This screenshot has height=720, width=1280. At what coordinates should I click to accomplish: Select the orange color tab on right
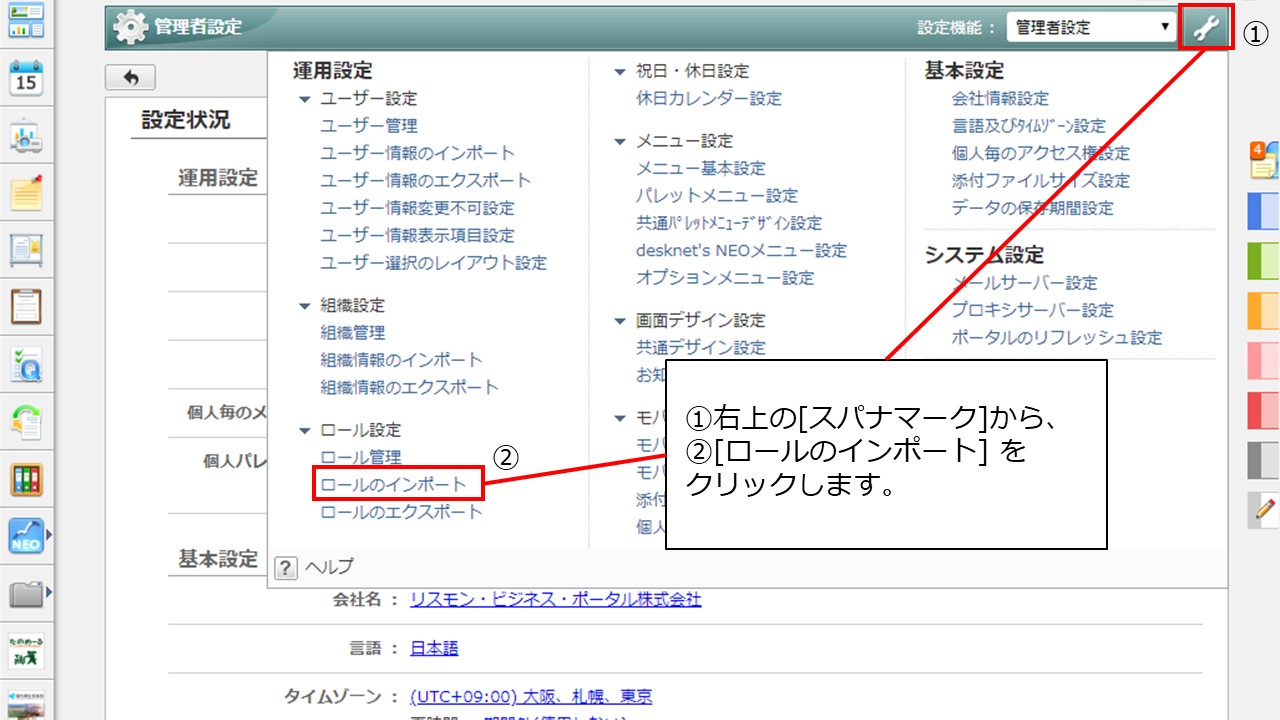coord(1264,311)
